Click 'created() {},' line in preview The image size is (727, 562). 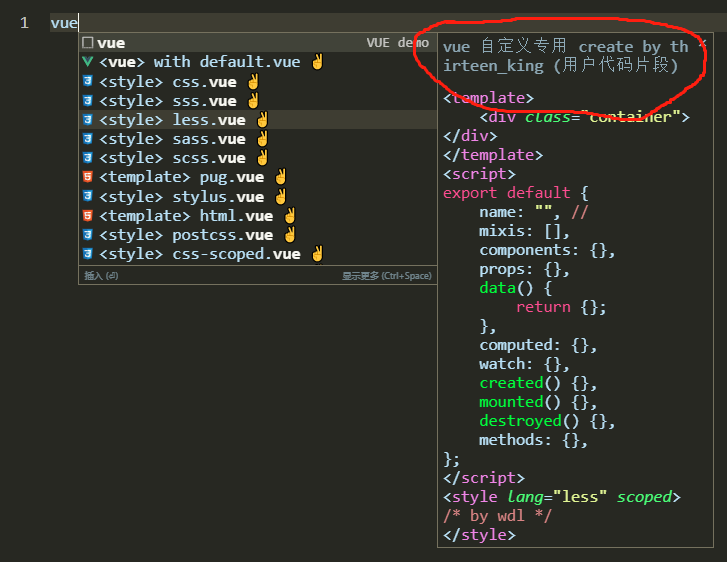pos(538,383)
